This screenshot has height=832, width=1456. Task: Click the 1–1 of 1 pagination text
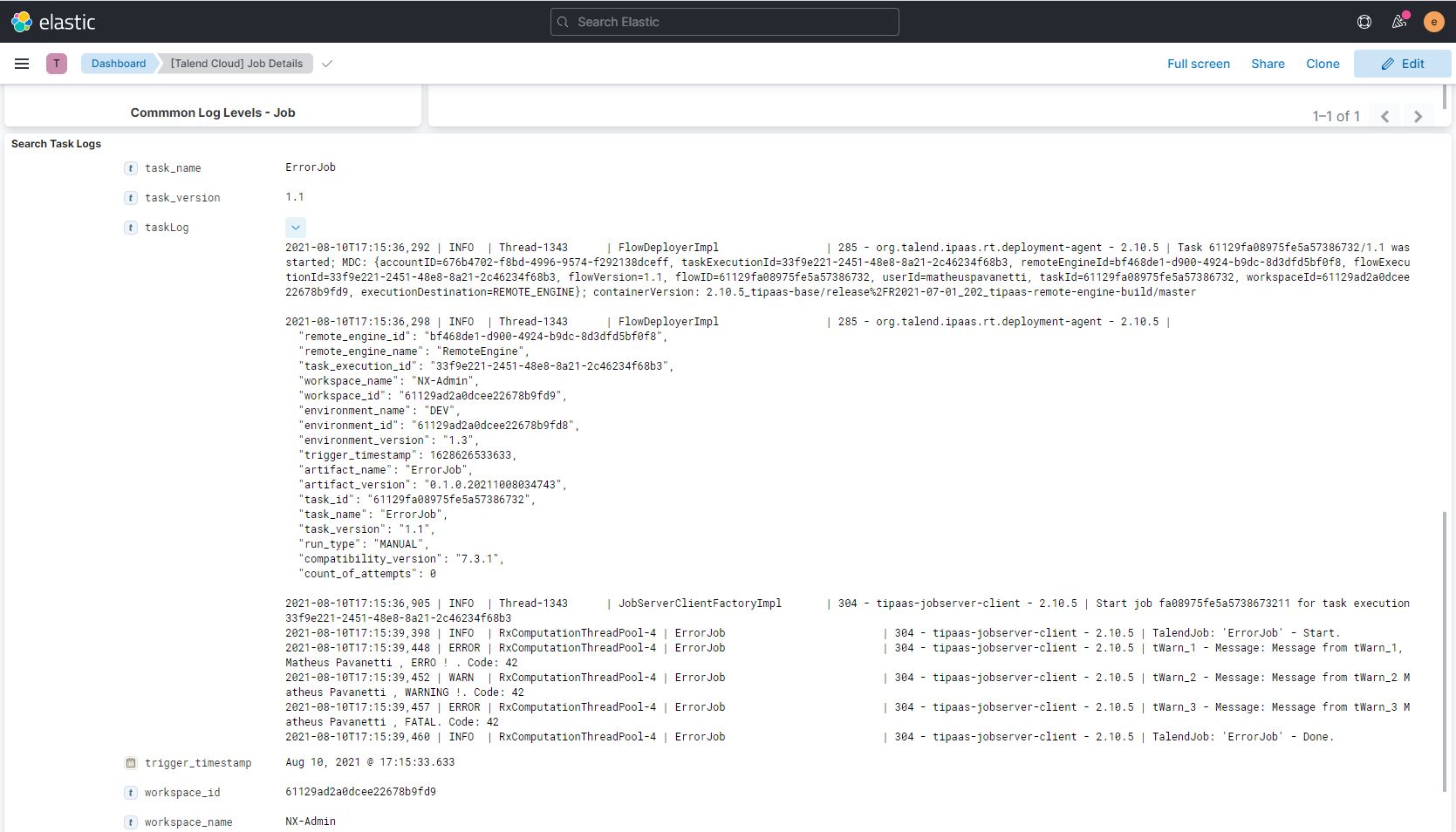(1336, 116)
